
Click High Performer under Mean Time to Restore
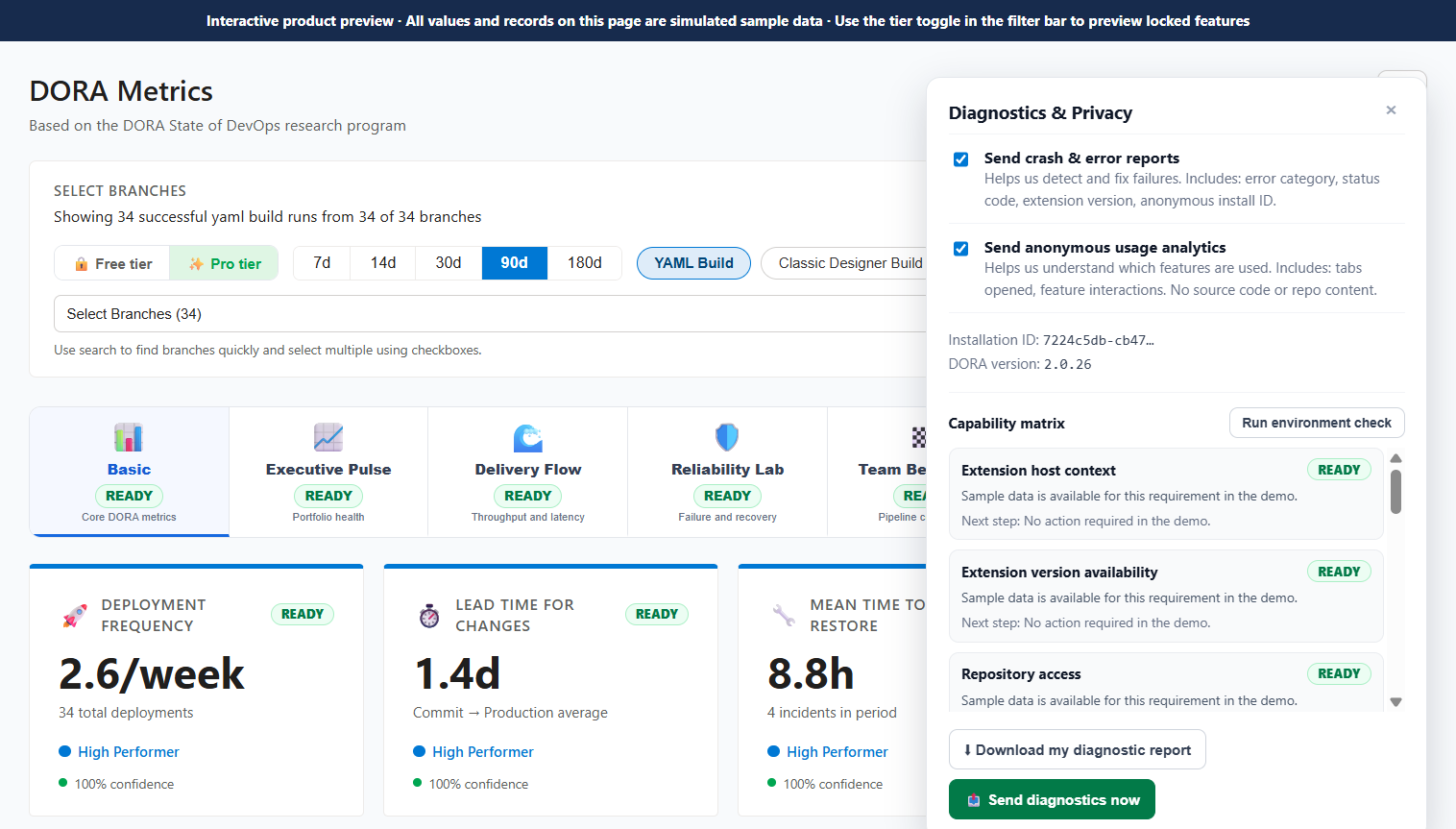[x=837, y=752]
